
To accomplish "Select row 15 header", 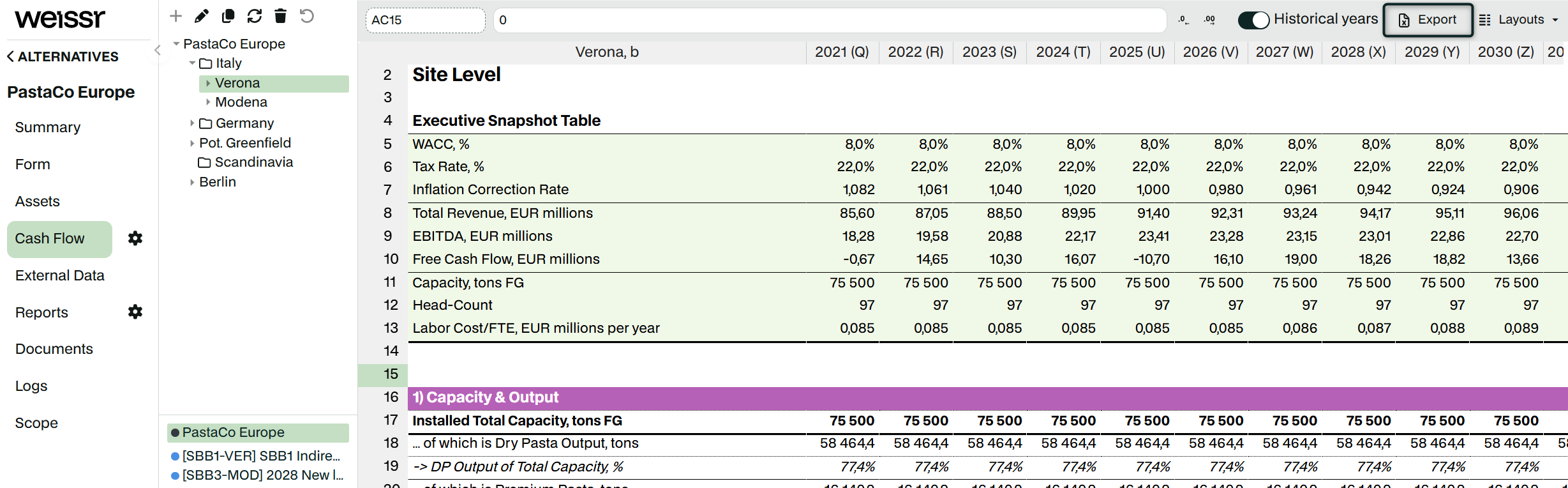I will tap(383, 374).
